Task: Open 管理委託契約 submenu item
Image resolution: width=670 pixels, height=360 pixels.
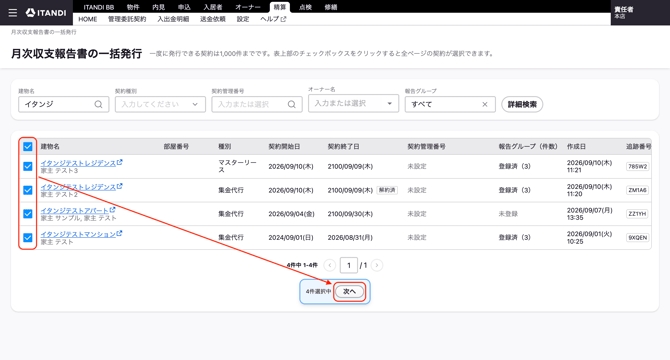Action: (x=127, y=19)
